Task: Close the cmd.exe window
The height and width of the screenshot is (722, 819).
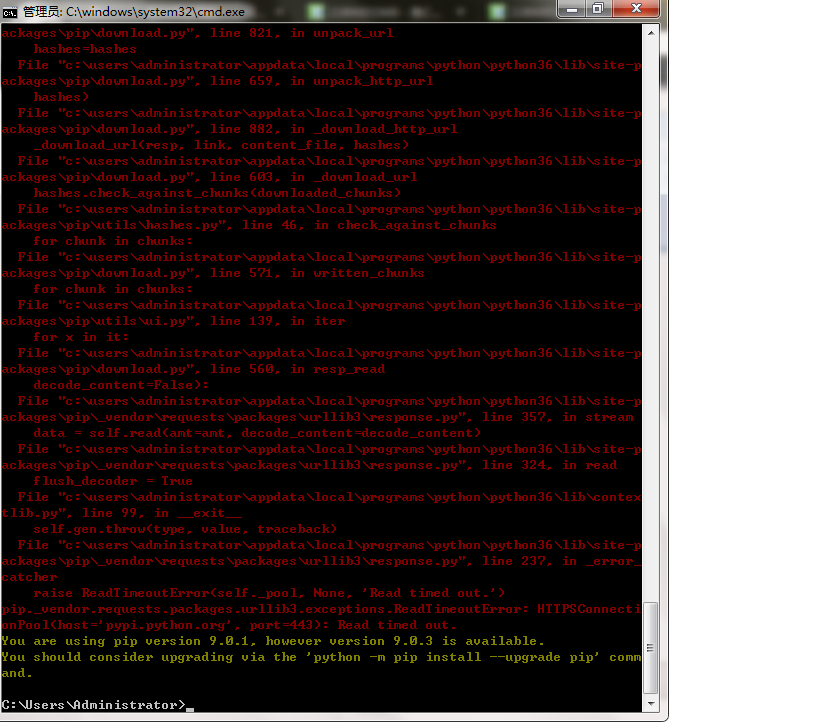Action: pos(636,9)
